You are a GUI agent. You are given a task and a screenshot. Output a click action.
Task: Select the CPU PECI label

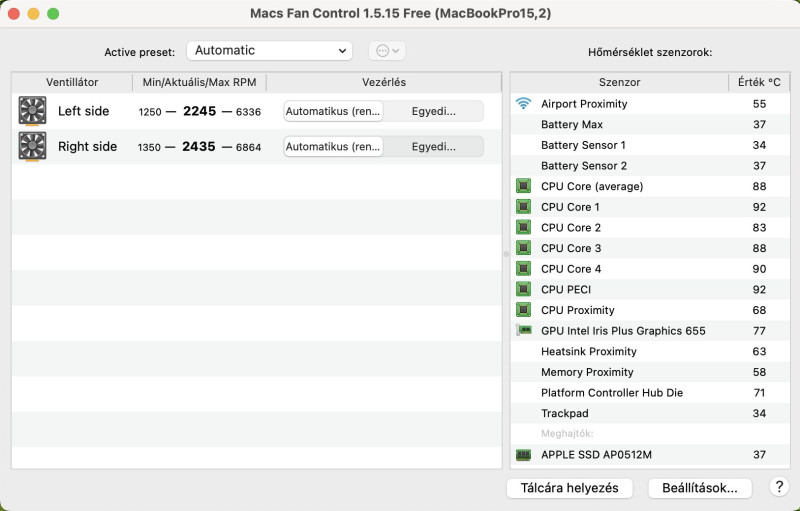coord(566,290)
